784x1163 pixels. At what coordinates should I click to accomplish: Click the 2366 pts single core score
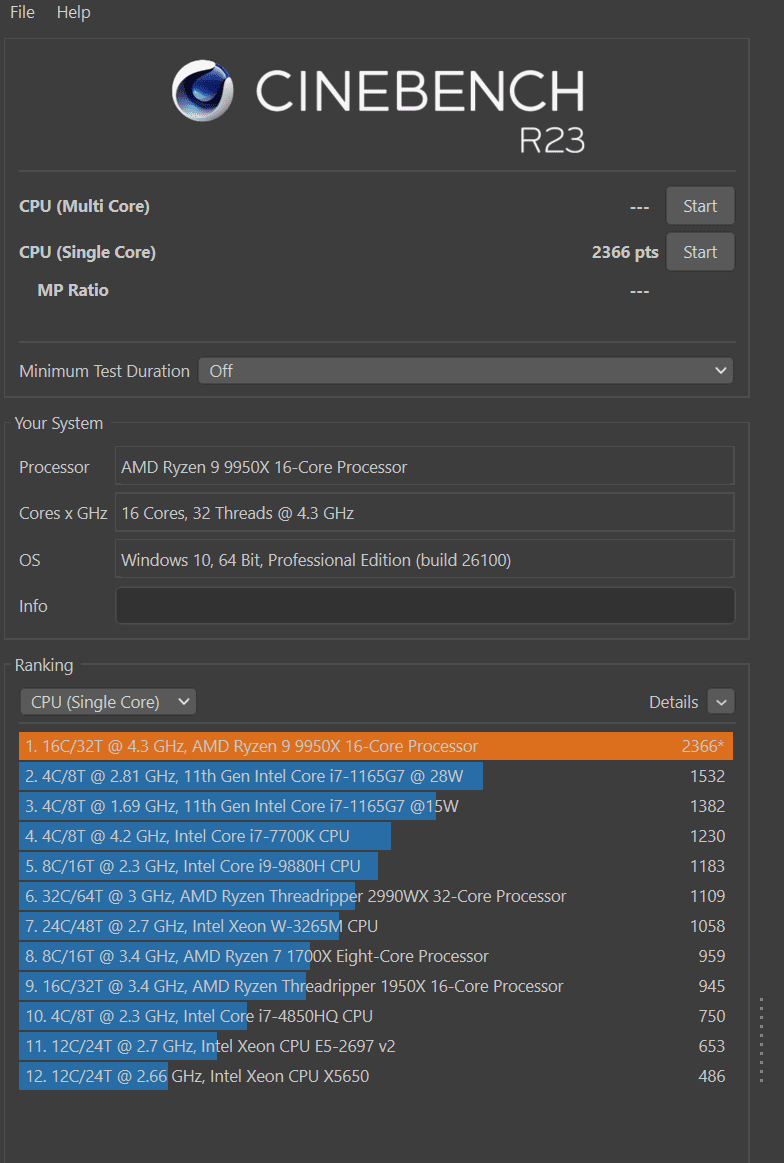pyautogui.click(x=625, y=252)
